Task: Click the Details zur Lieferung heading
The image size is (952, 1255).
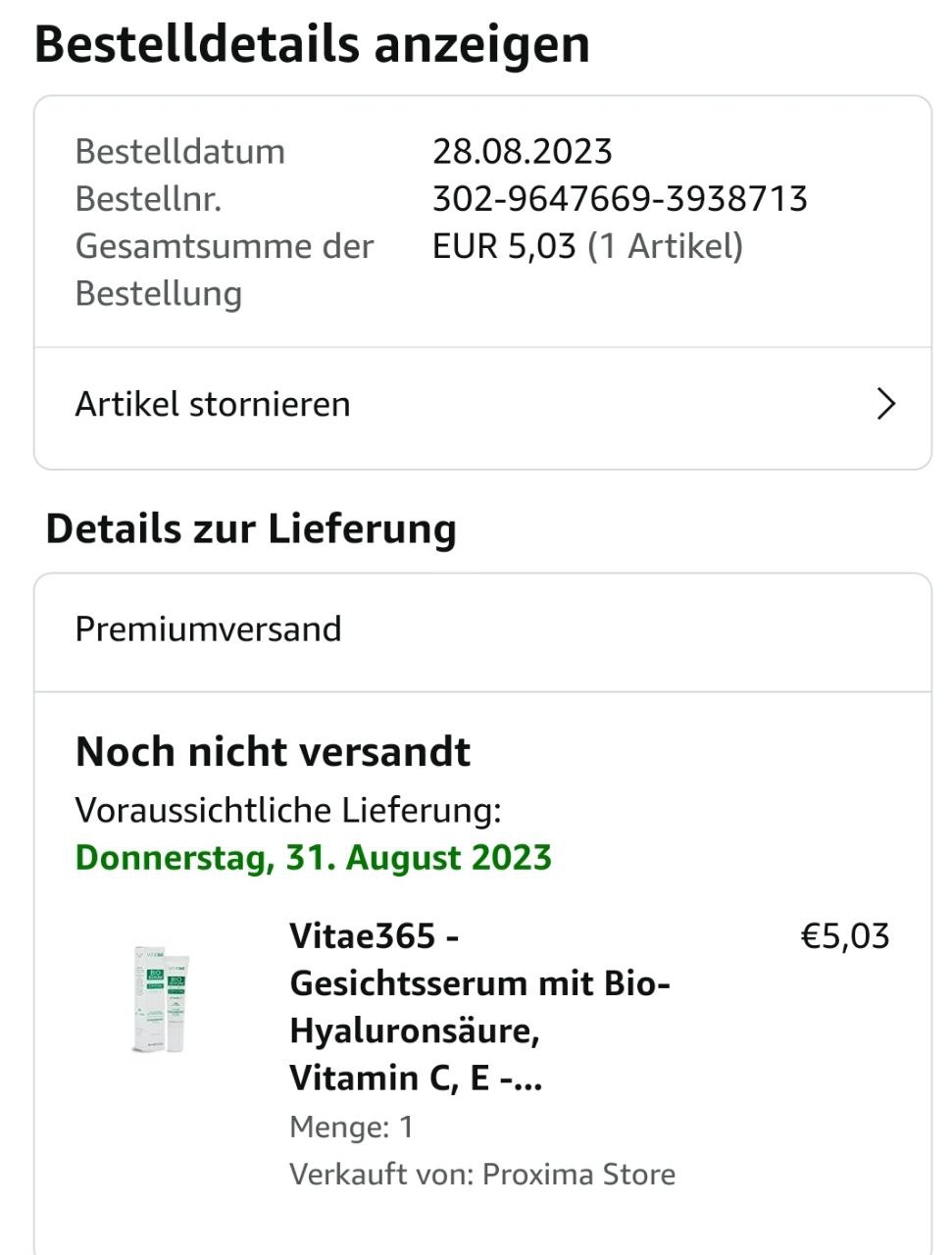Action: click(x=251, y=528)
